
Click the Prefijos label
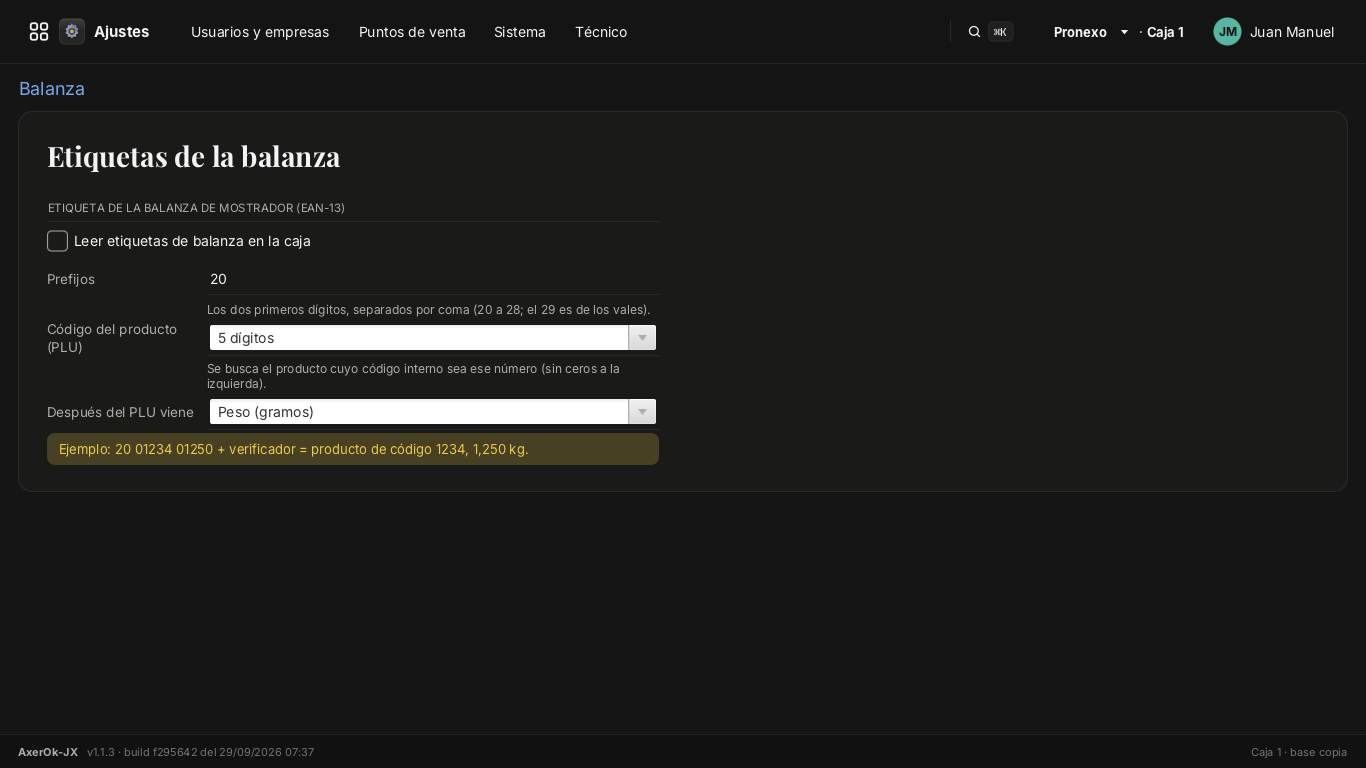71,279
